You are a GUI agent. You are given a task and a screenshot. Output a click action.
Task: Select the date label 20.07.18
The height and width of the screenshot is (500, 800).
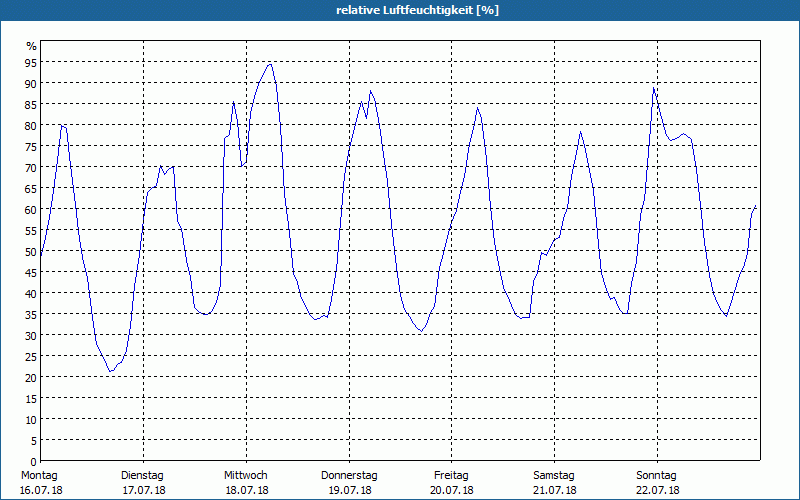451,490
